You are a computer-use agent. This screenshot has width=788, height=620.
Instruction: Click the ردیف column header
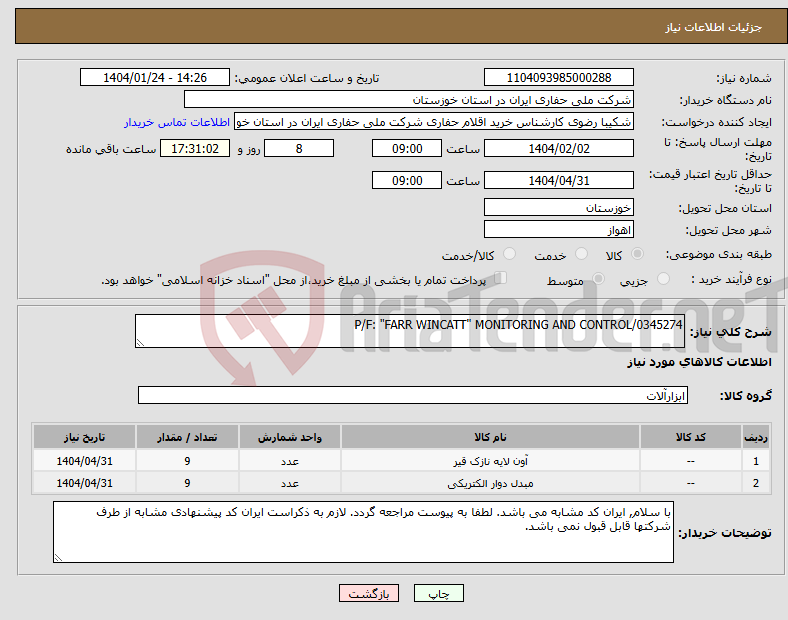click(x=756, y=437)
